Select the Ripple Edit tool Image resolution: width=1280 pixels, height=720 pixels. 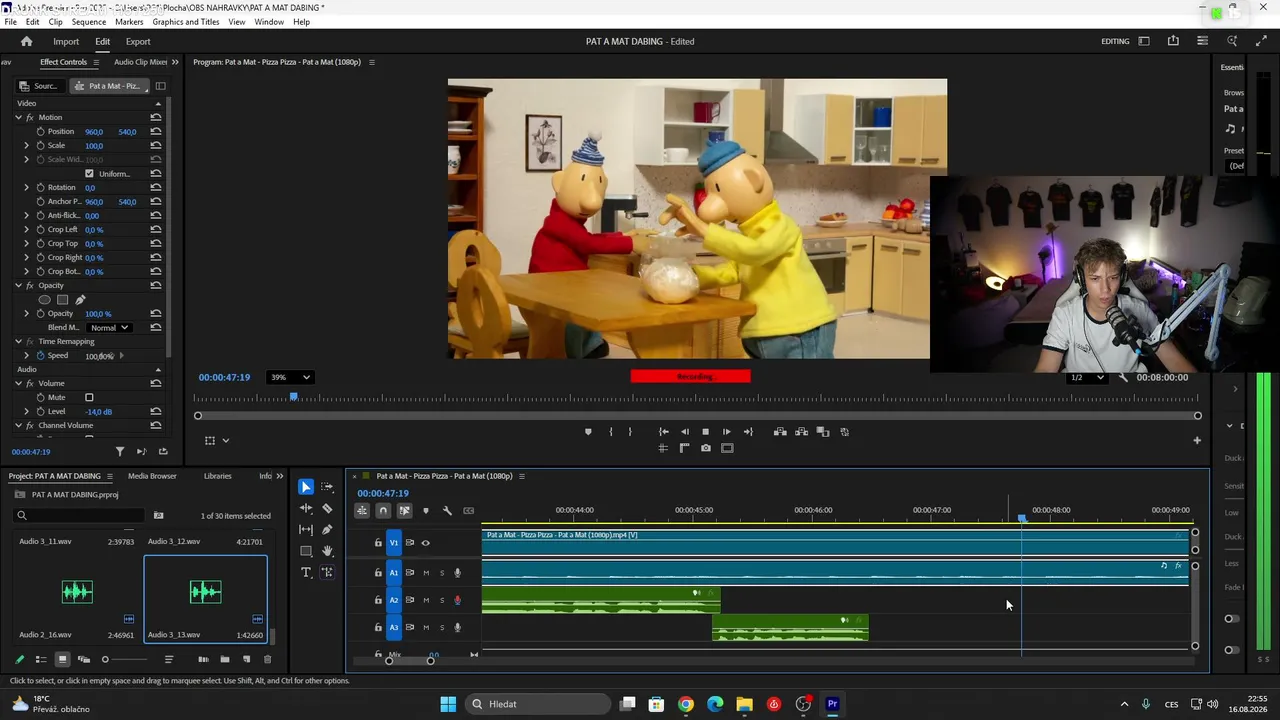click(306, 509)
